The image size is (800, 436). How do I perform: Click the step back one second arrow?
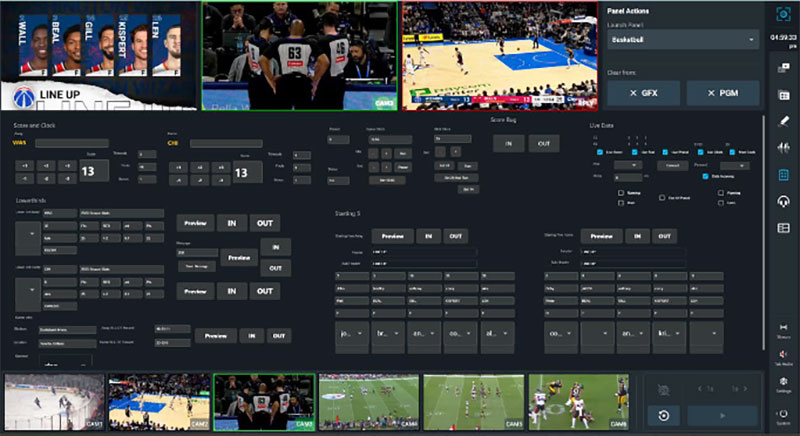coord(706,389)
